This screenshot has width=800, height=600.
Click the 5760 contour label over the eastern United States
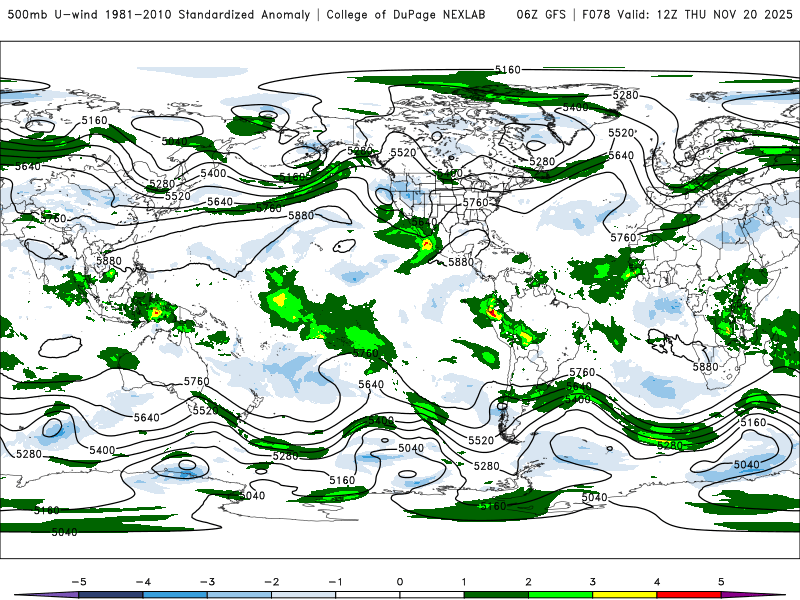tap(476, 203)
